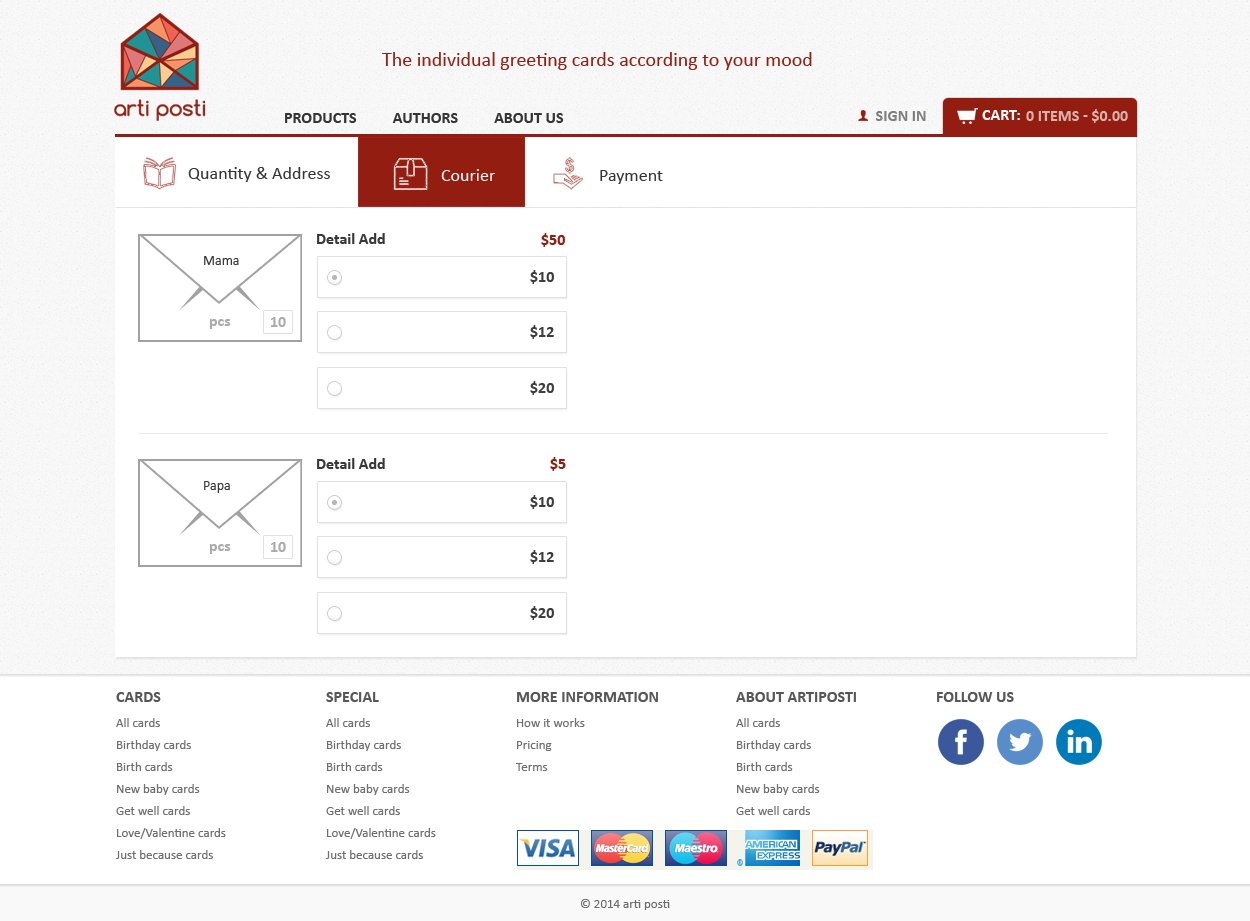This screenshot has height=921, width=1250.
Task: Switch to the Payment step
Action: click(608, 173)
